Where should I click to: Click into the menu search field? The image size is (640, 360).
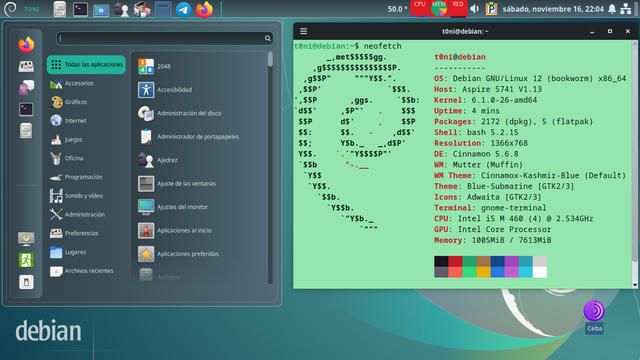coord(164,38)
